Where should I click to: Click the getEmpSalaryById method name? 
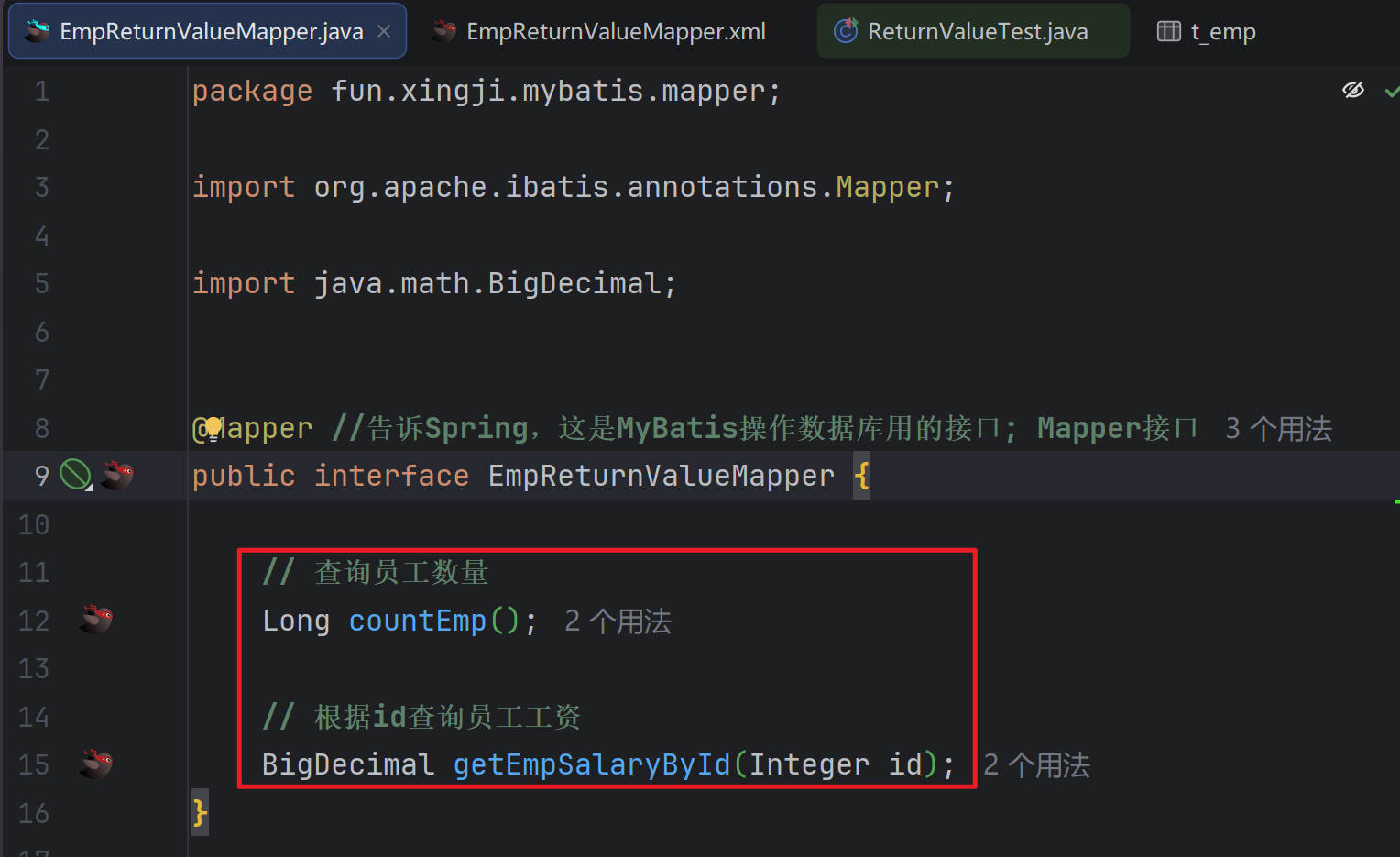(x=592, y=764)
